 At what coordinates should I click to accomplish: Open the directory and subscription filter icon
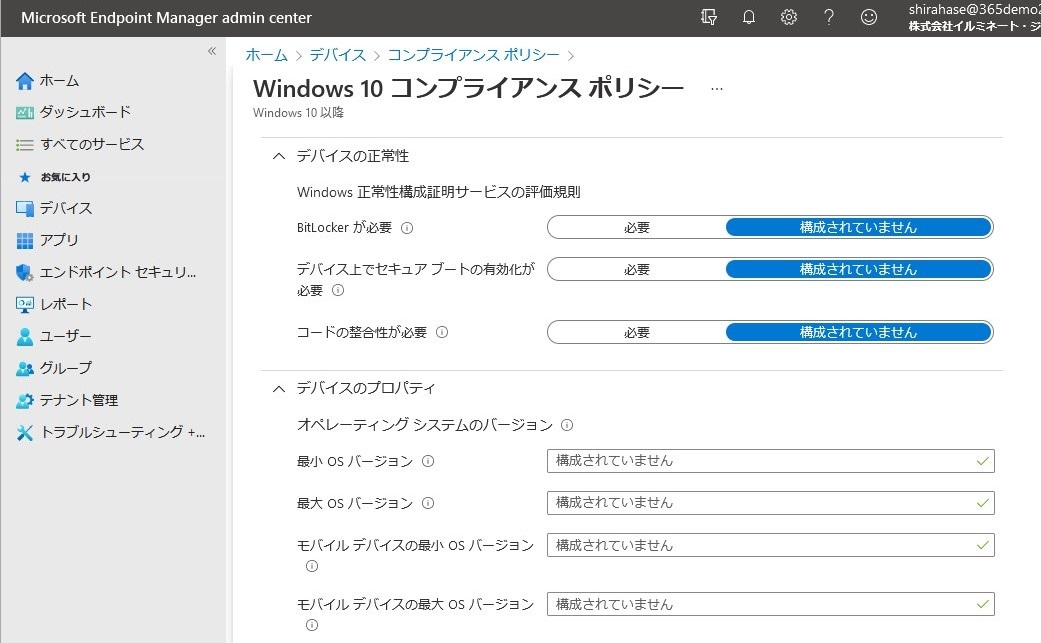click(x=708, y=17)
